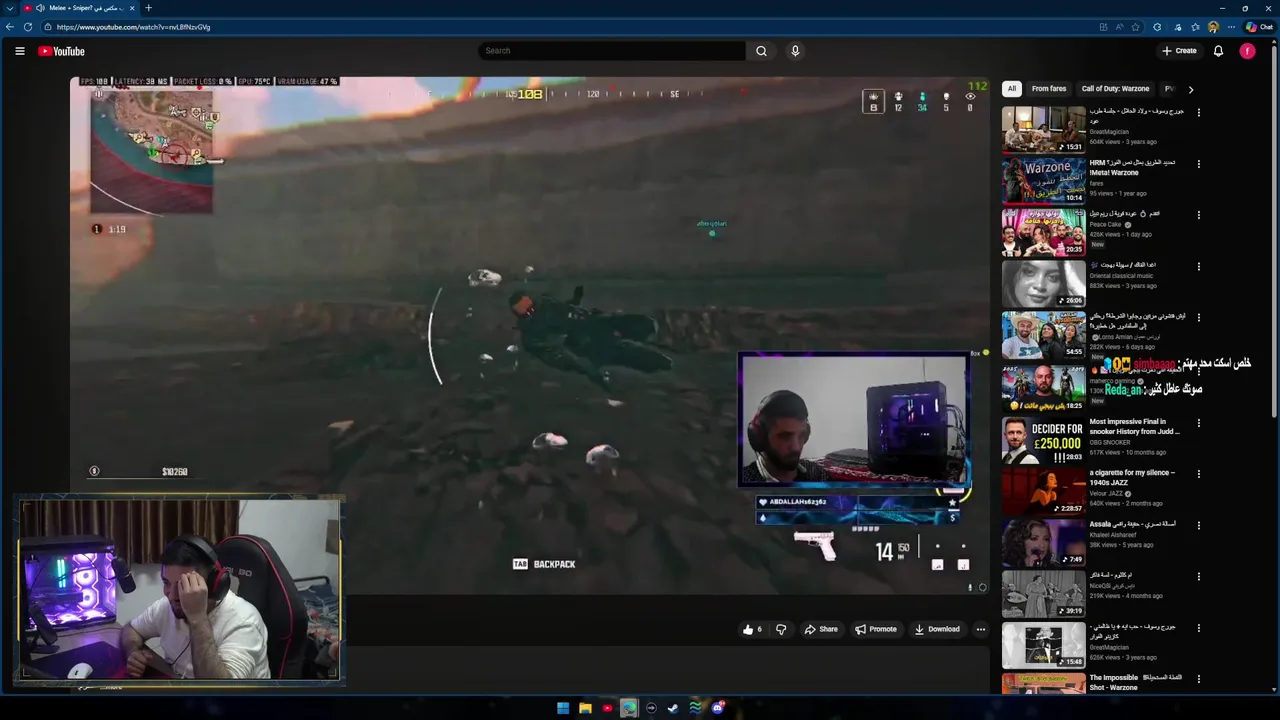Open Discord from the taskbar
The height and width of the screenshot is (720, 1280).
717,708
